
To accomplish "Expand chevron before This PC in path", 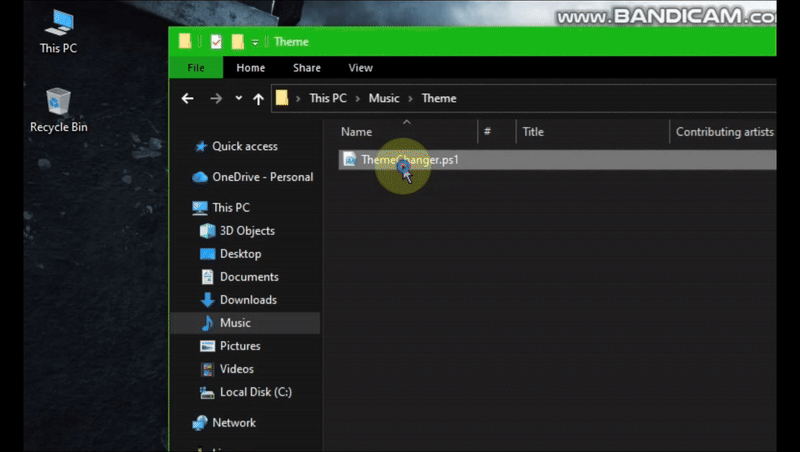I will [298, 98].
